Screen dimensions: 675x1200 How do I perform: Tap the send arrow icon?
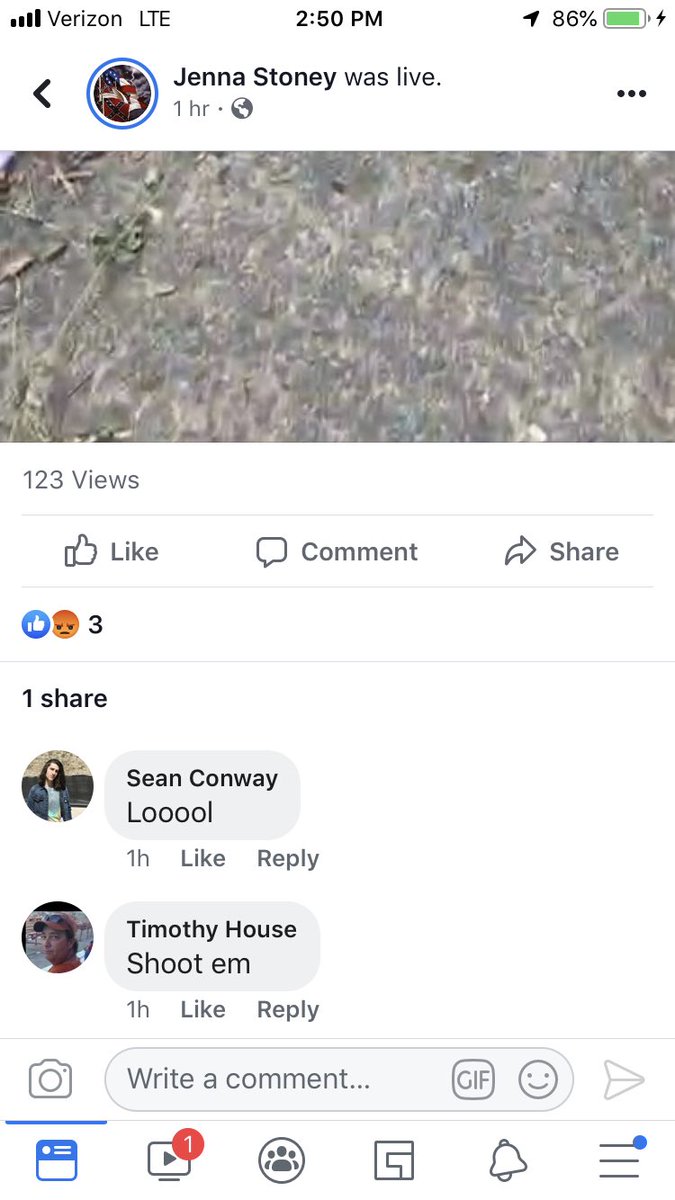[624, 1079]
